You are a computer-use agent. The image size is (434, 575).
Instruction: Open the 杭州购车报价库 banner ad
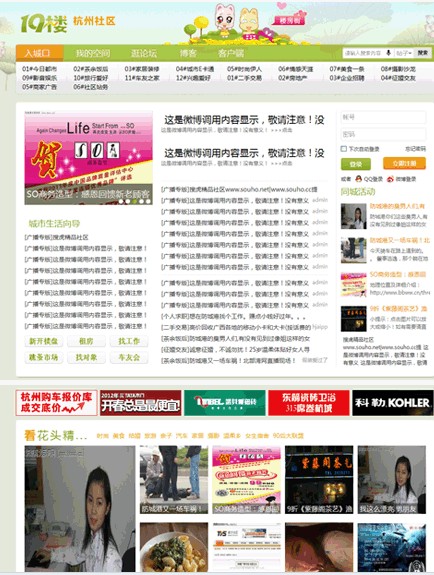(56, 403)
